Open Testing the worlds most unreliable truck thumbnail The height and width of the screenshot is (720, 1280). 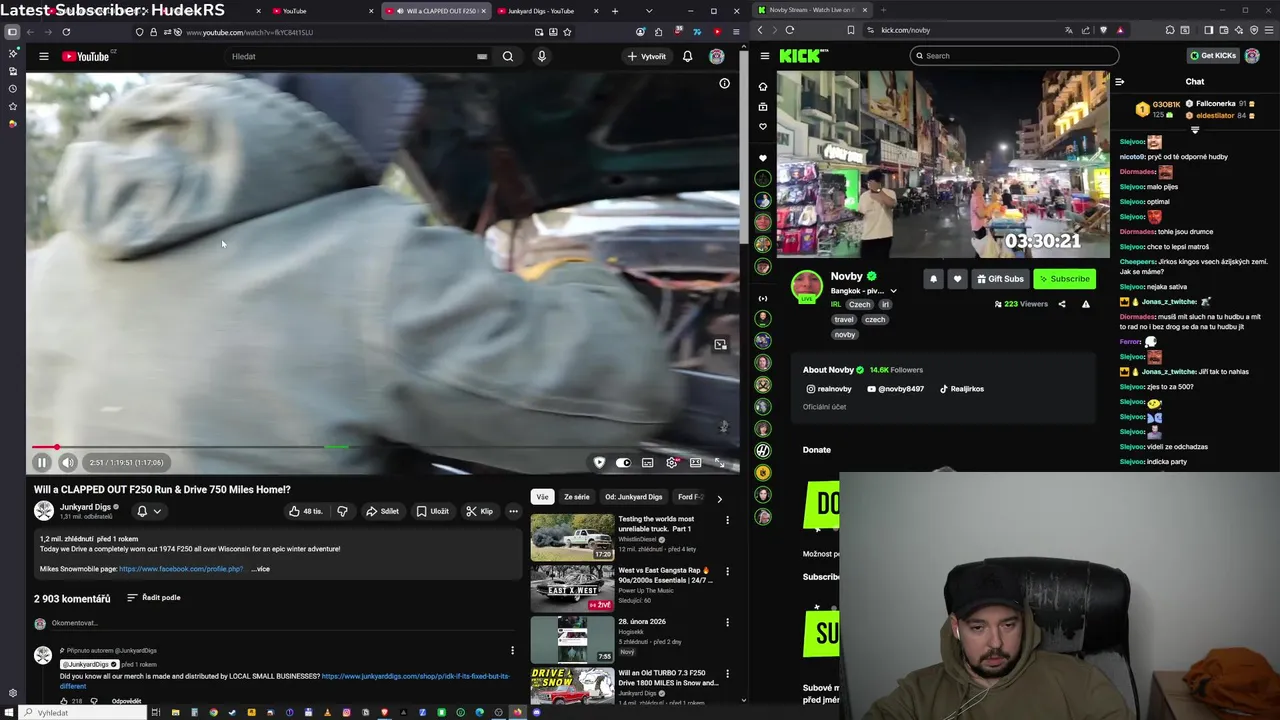(x=572, y=537)
